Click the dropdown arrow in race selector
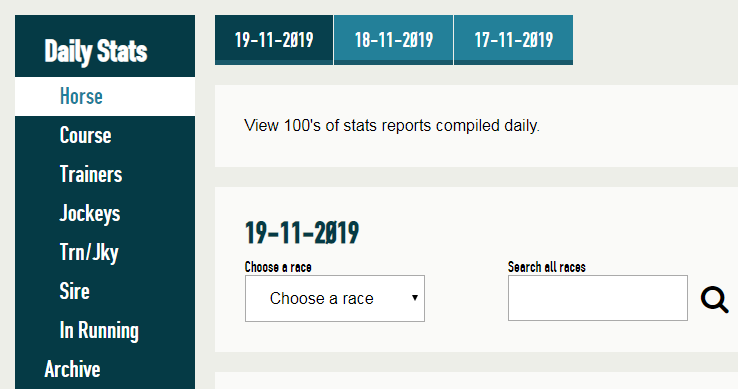Viewport: 738px width, 389px height. [415, 298]
